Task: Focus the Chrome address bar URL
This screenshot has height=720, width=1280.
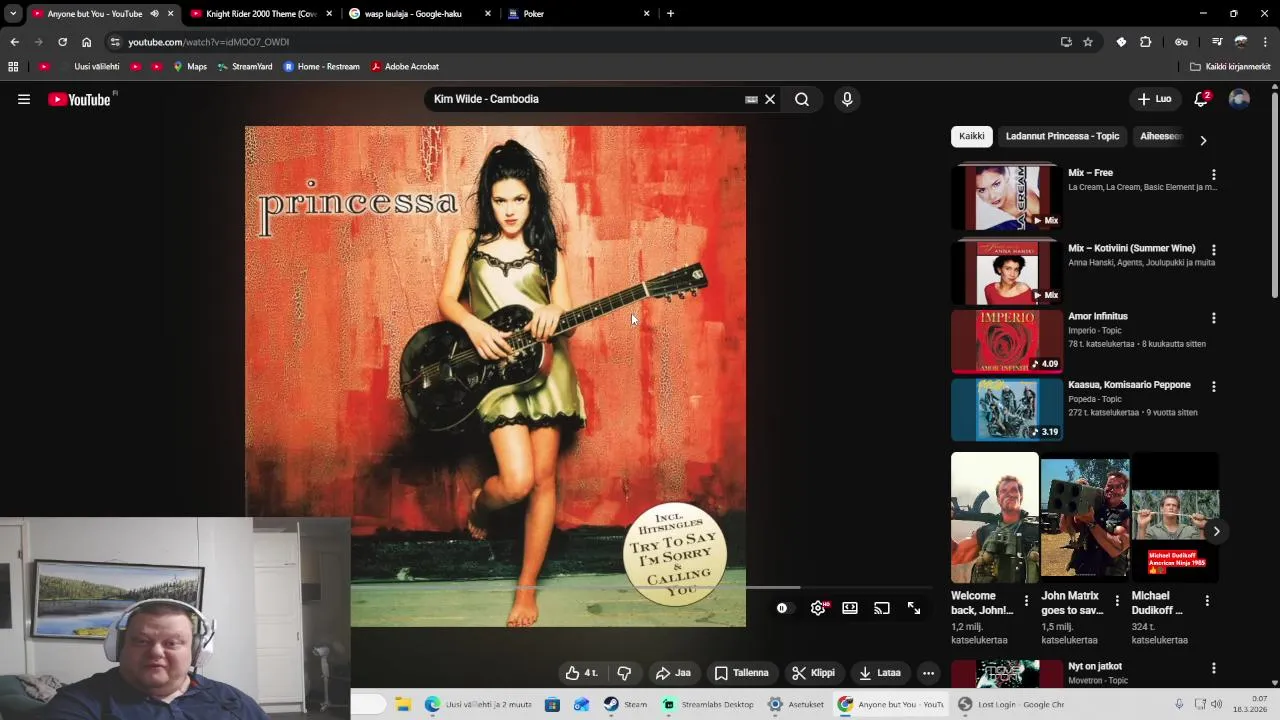Action: pos(208,42)
